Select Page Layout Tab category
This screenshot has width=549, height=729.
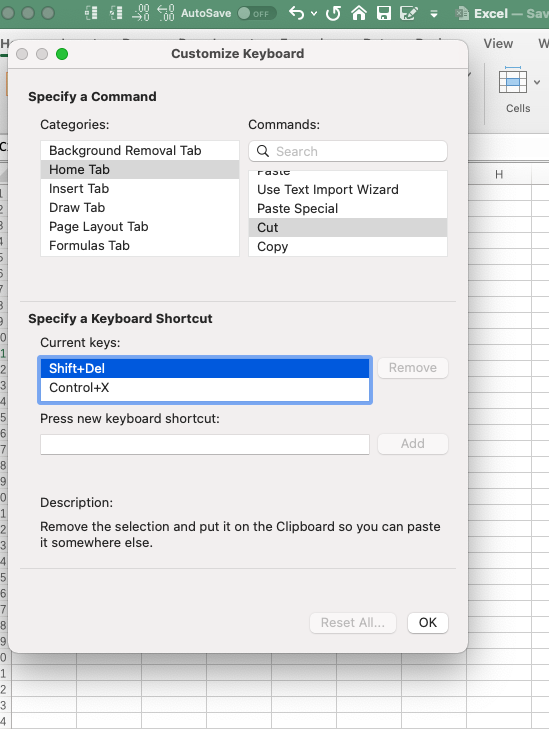[x=140, y=227]
